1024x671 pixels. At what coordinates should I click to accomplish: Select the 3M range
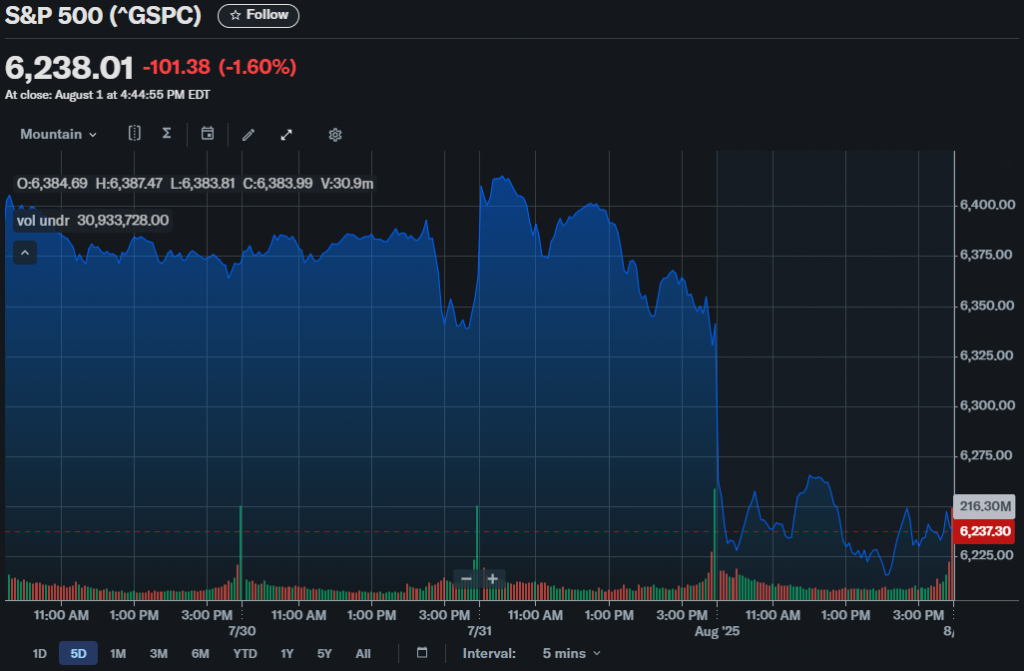[159, 653]
